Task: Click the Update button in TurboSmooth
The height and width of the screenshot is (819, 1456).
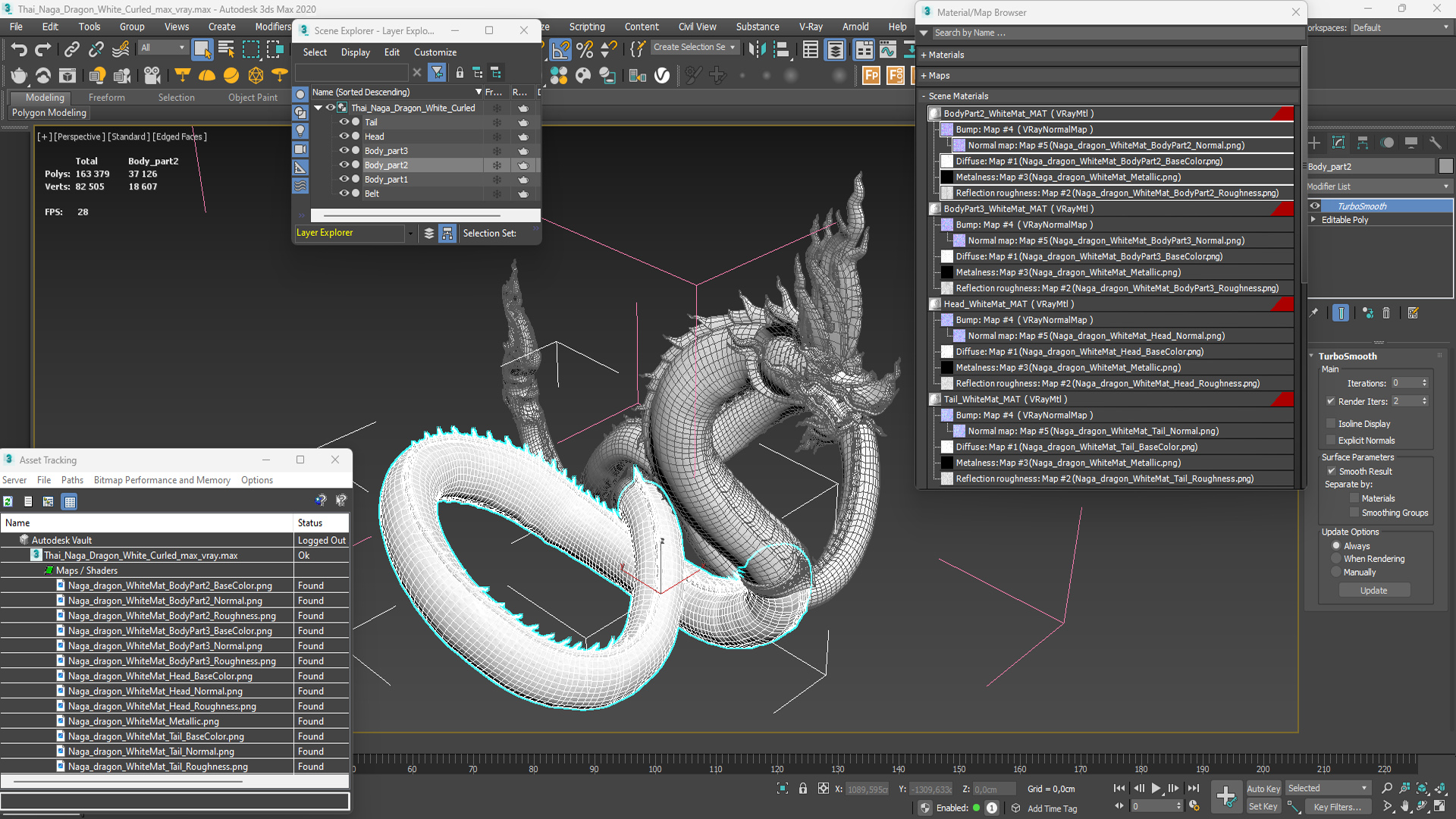Action: 1373,591
